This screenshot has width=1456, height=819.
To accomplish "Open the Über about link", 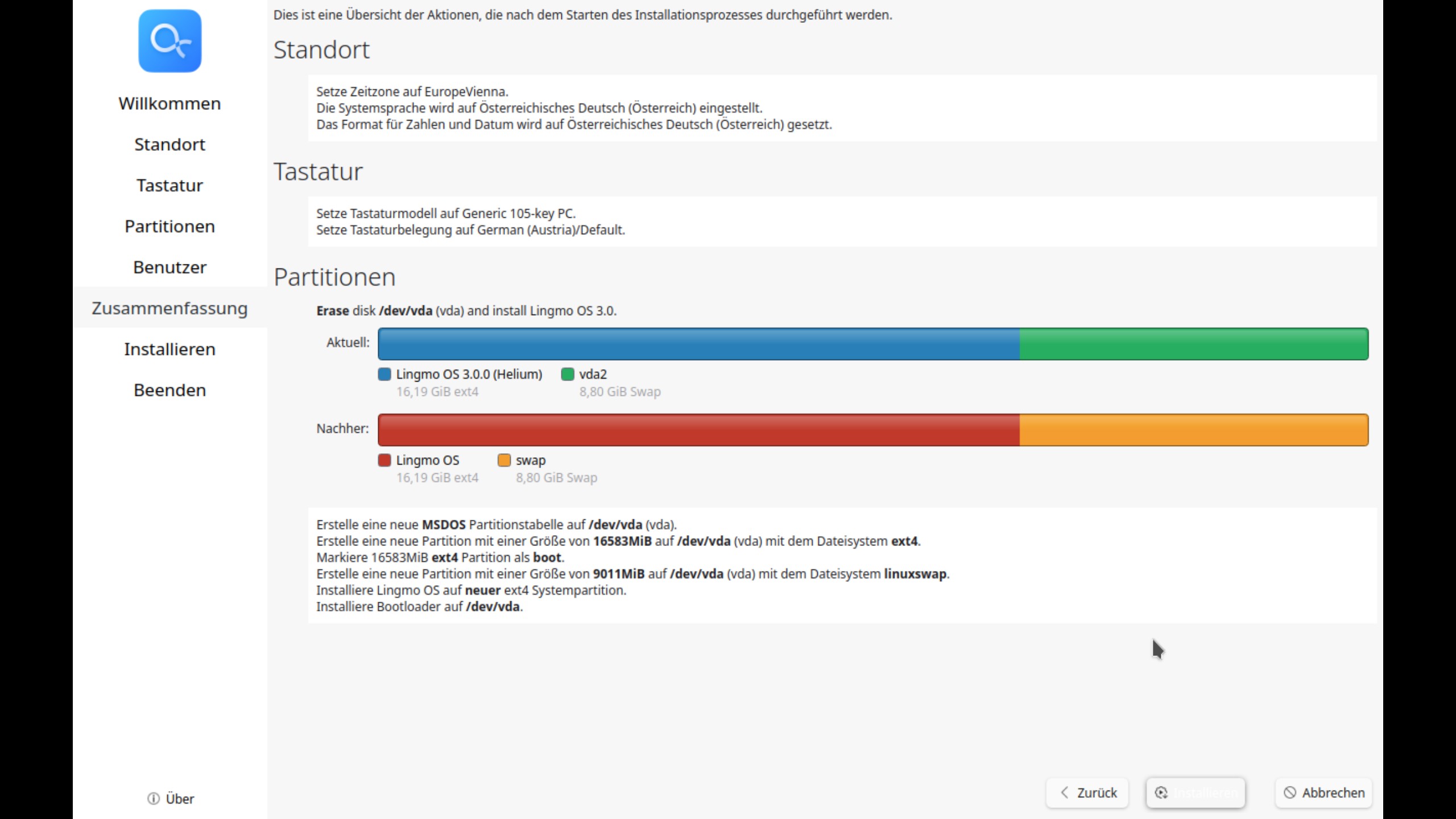I will click(x=171, y=799).
